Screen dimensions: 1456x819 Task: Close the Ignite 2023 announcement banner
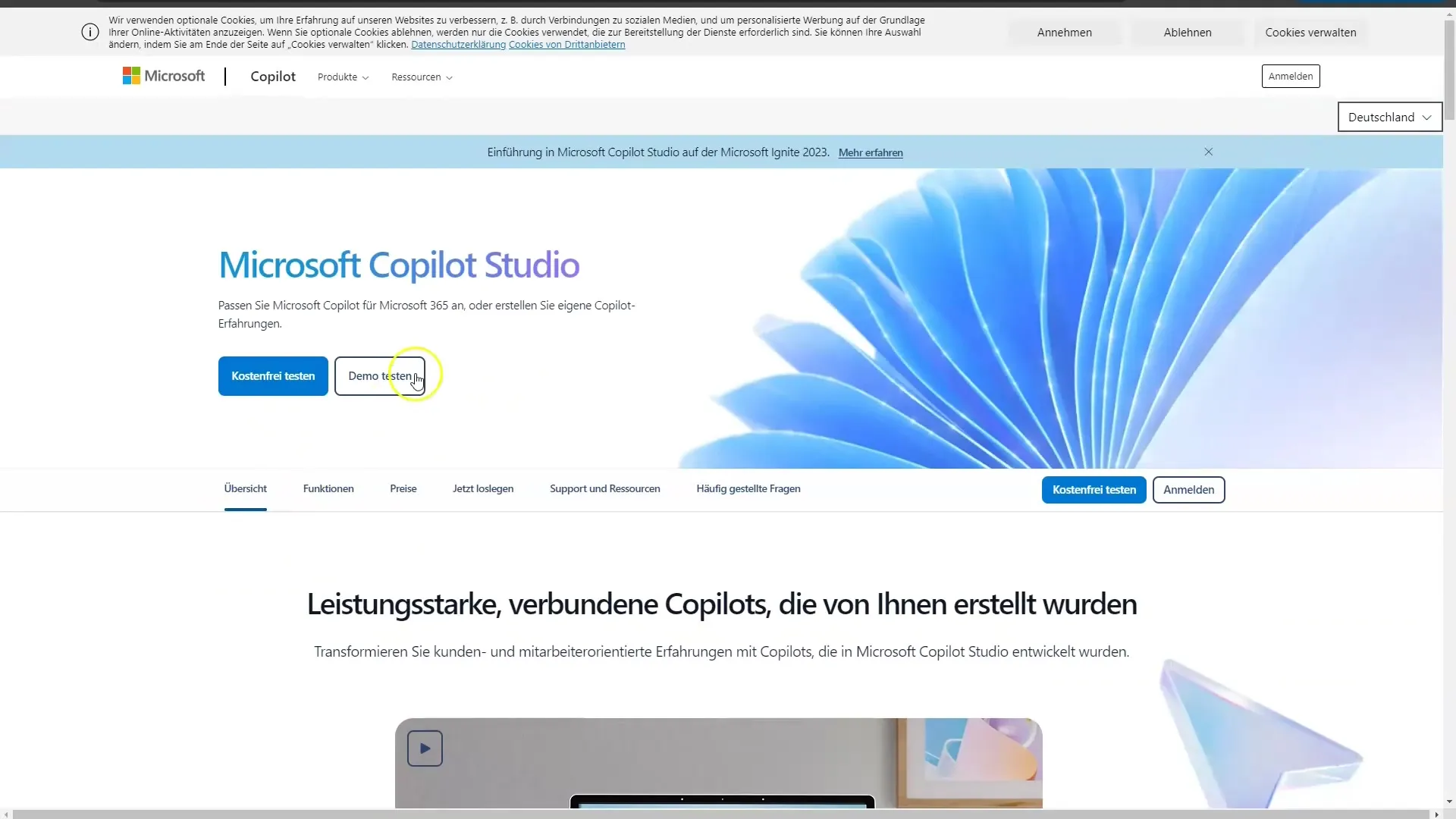click(1209, 152)
